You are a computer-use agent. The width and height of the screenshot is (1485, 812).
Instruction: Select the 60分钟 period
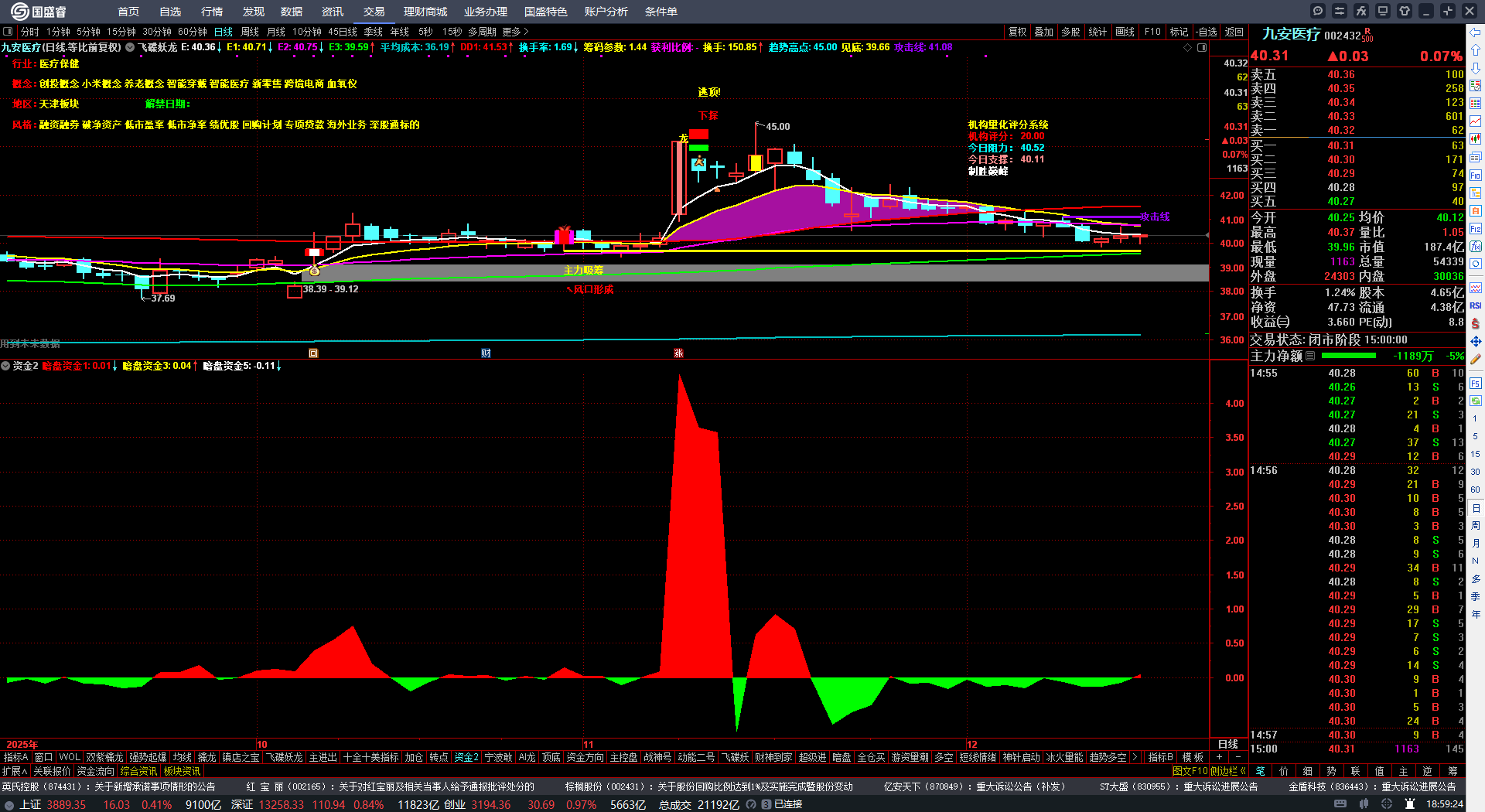(x=193, y=32)
